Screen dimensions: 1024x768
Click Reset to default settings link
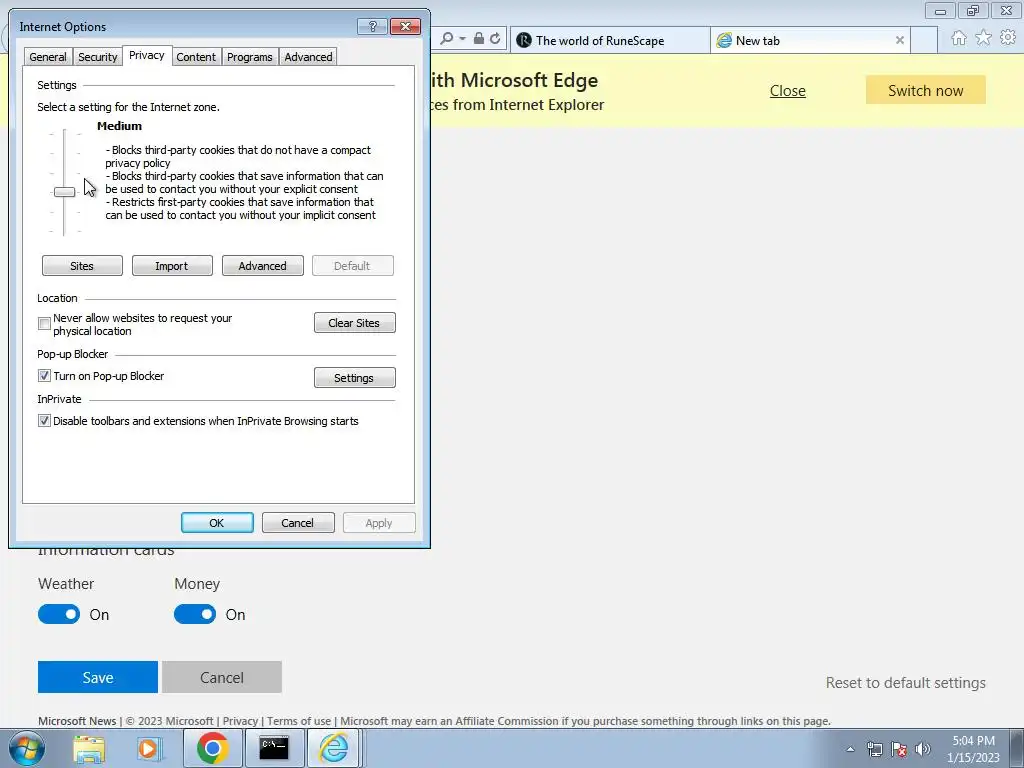coord(906,682)
